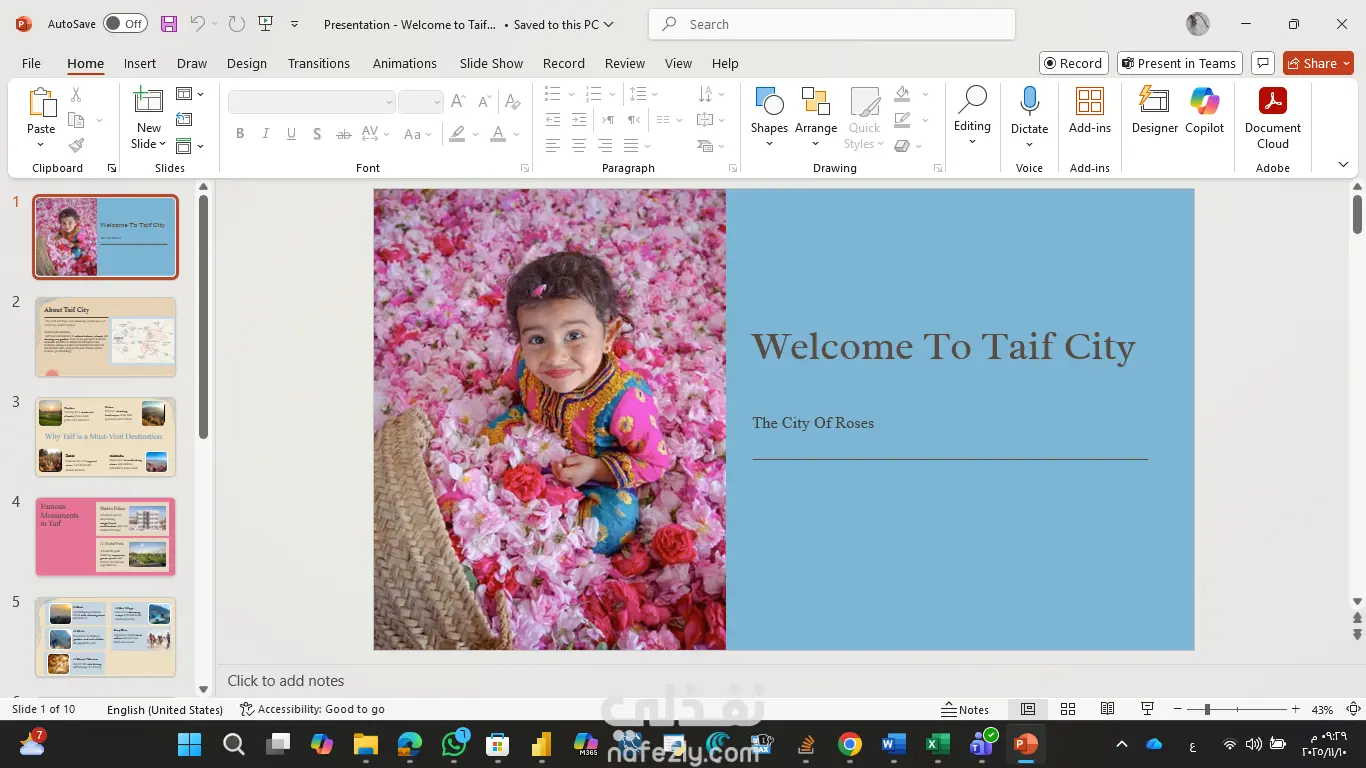Viewport: 1366px width, 768px height.
Task: Select the slide 4 Famous Monuments thumbnail
Action: pos(105,537)
